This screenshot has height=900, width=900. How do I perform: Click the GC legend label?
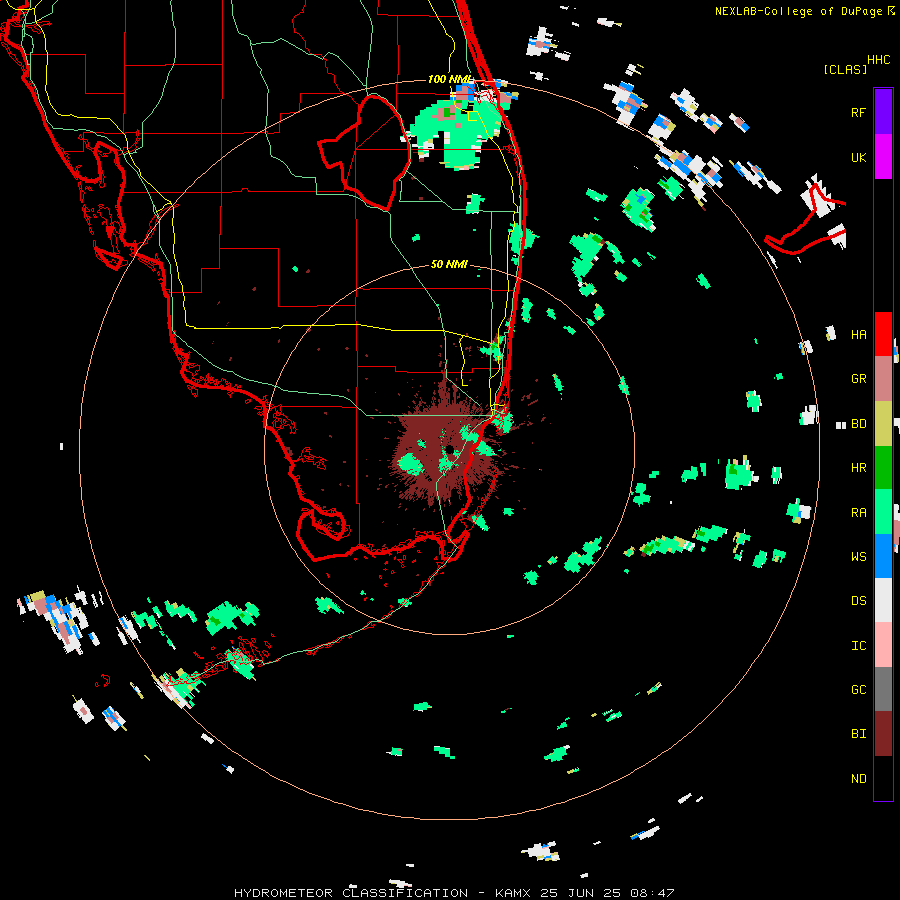[x=858, y=689]
